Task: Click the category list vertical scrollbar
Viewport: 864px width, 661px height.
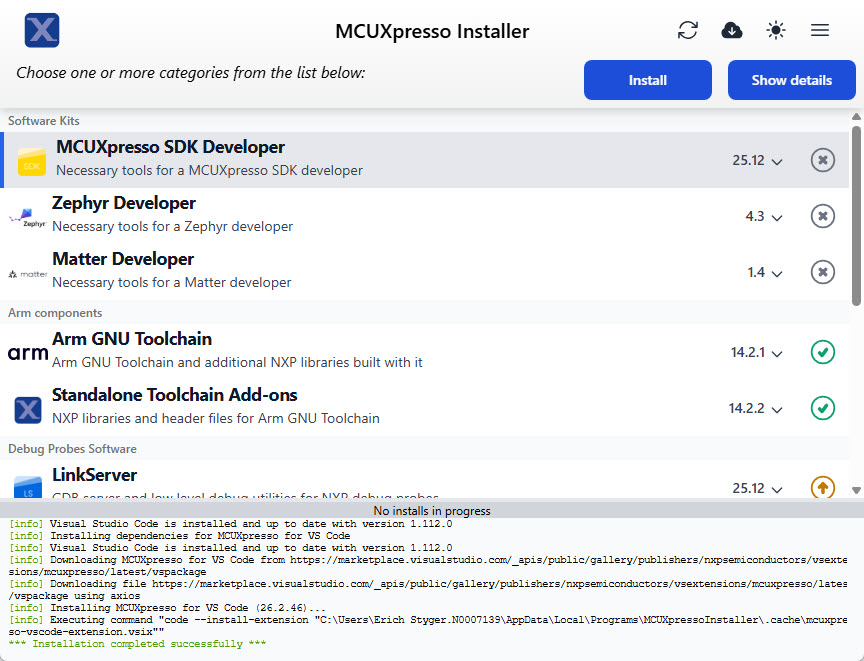Action: point(856,215)
